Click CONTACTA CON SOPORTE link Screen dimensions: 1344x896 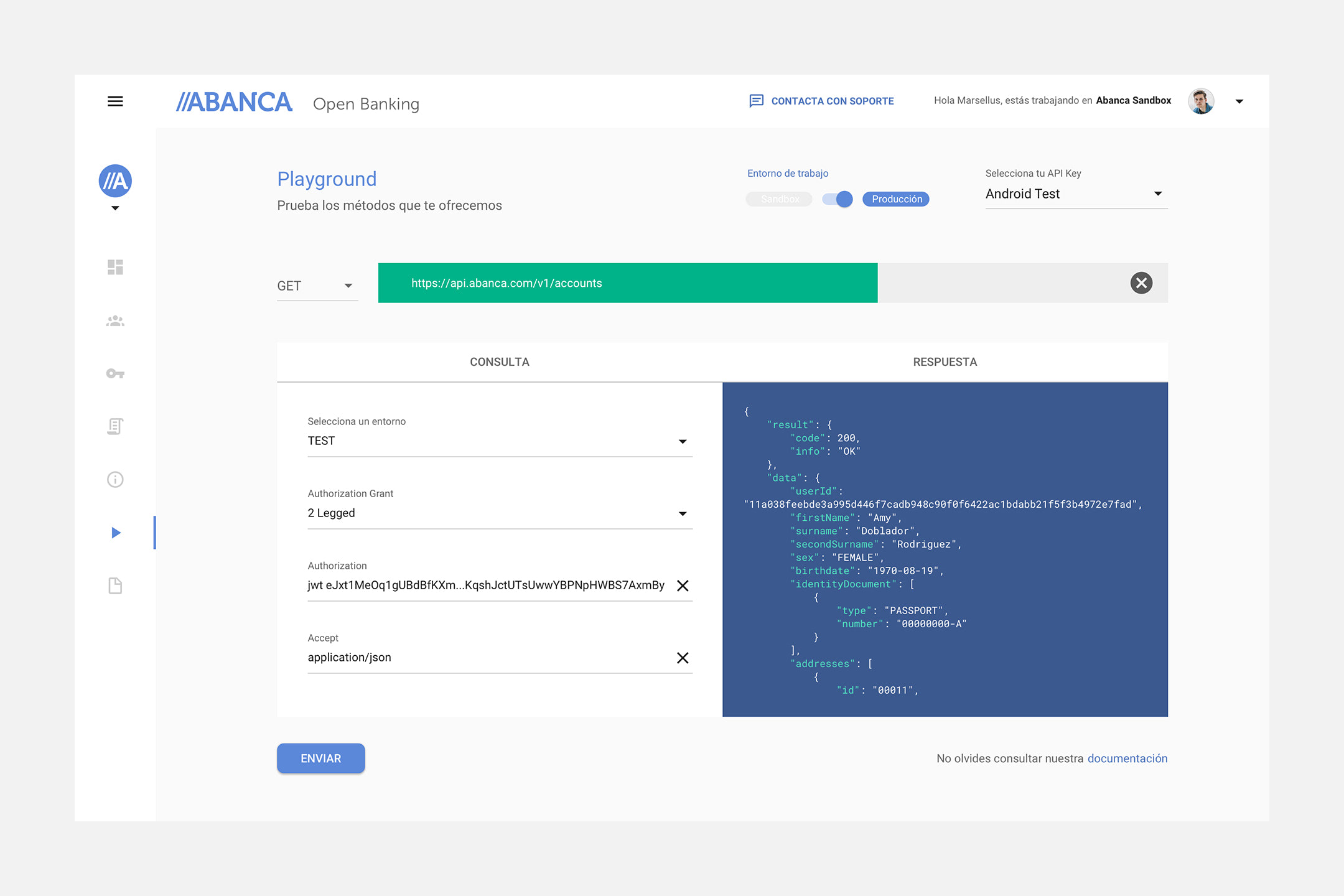tap(833, 101)
